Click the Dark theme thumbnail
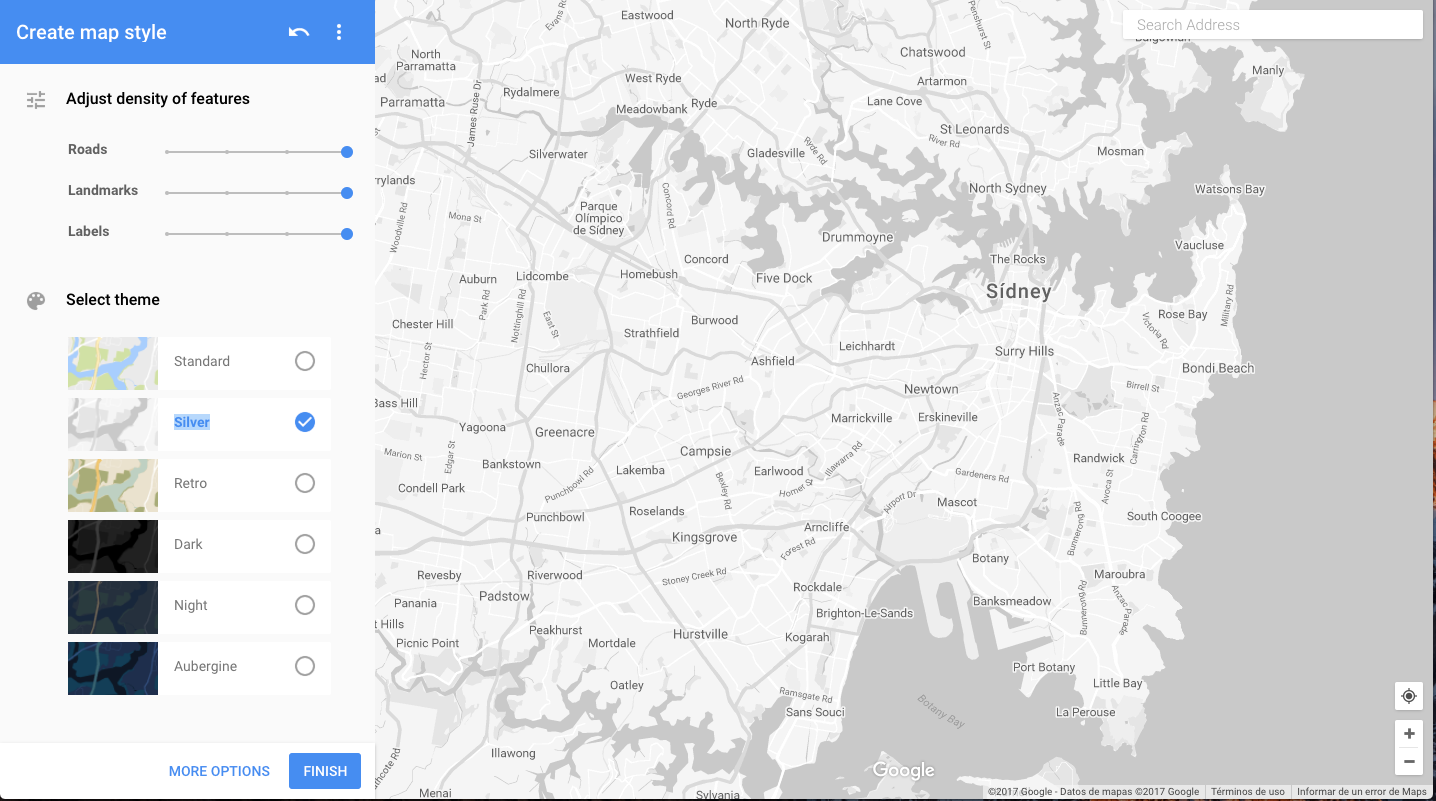 (x=113, y=546)
